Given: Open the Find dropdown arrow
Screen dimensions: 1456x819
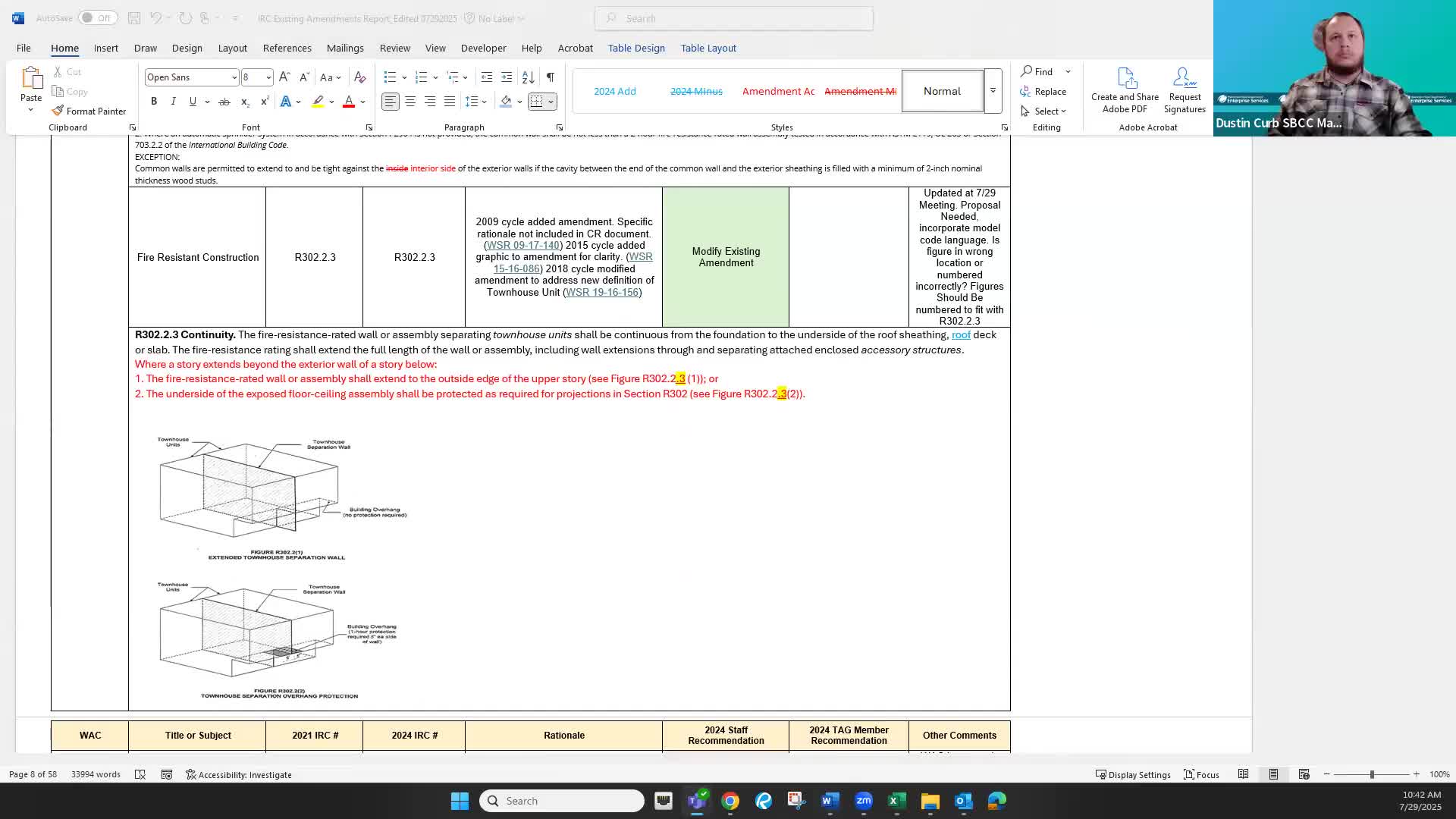Looking at the screenshot, I should pos(1068,71).
